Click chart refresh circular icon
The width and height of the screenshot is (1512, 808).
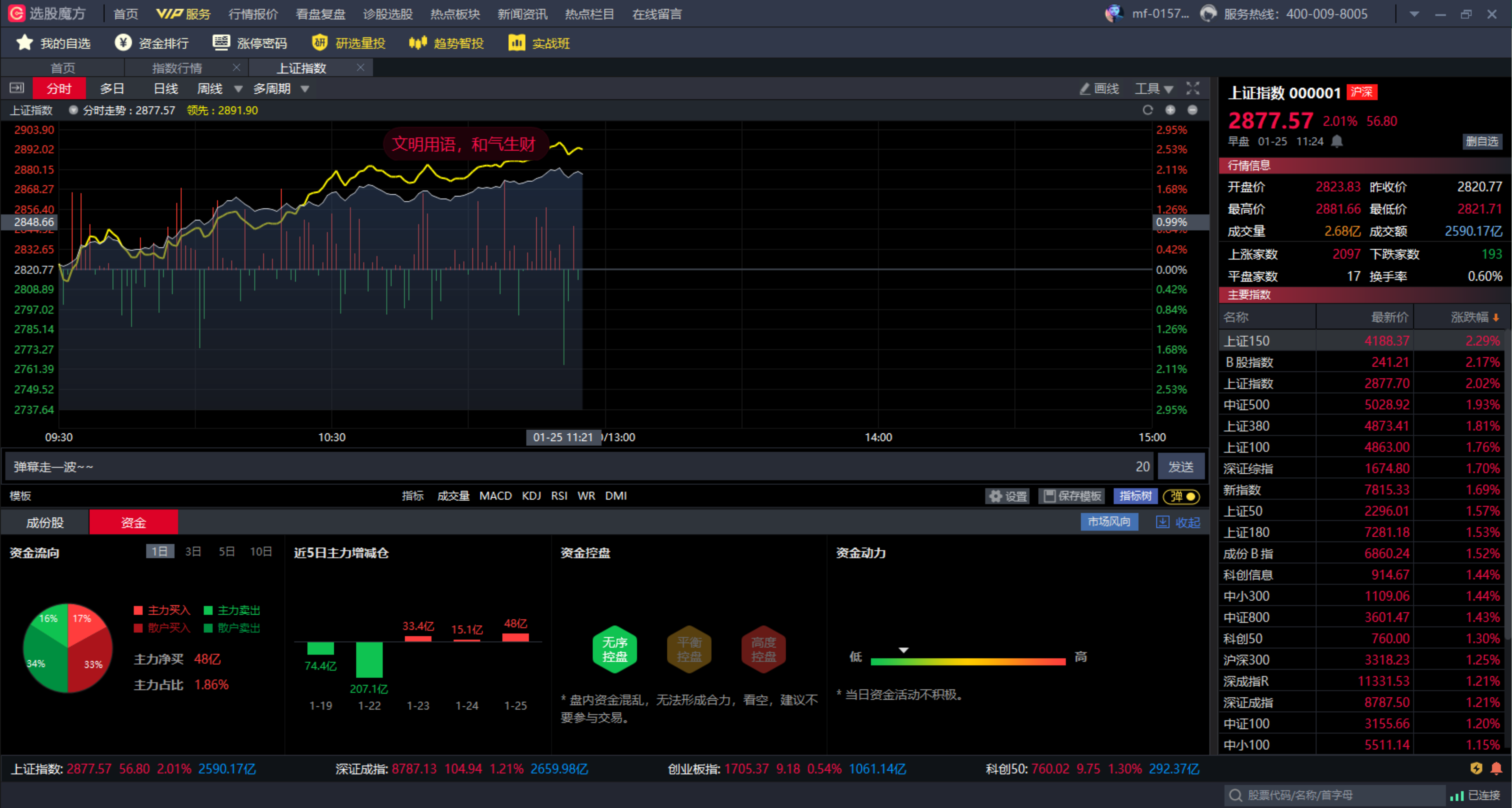tap(1147, 110)
